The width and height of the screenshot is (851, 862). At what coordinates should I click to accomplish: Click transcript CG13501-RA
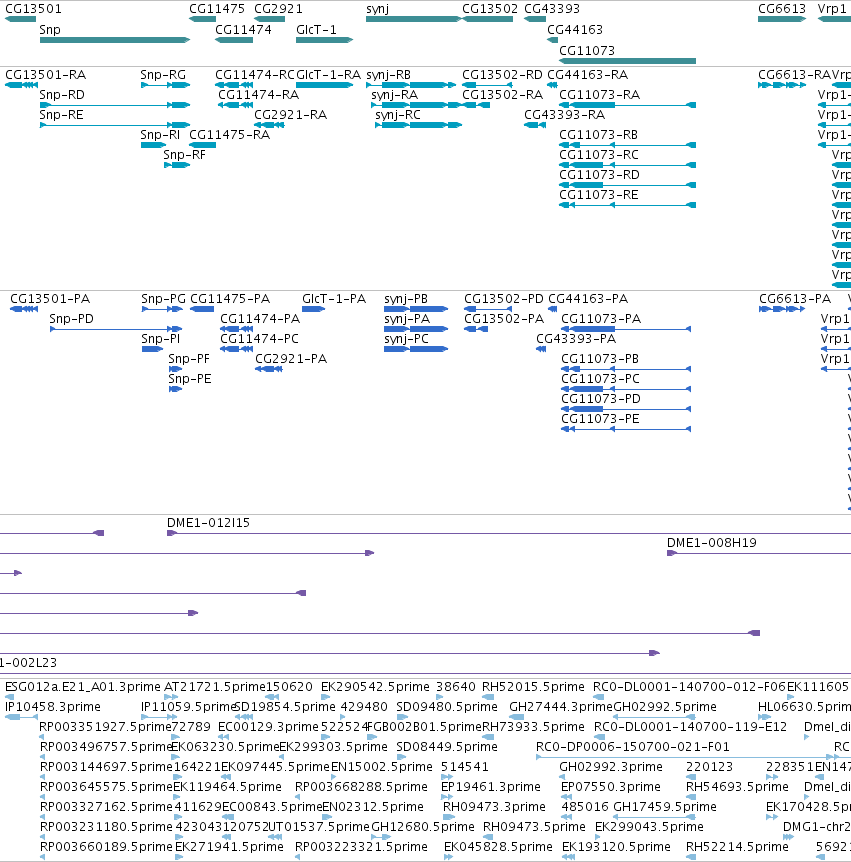21,85
